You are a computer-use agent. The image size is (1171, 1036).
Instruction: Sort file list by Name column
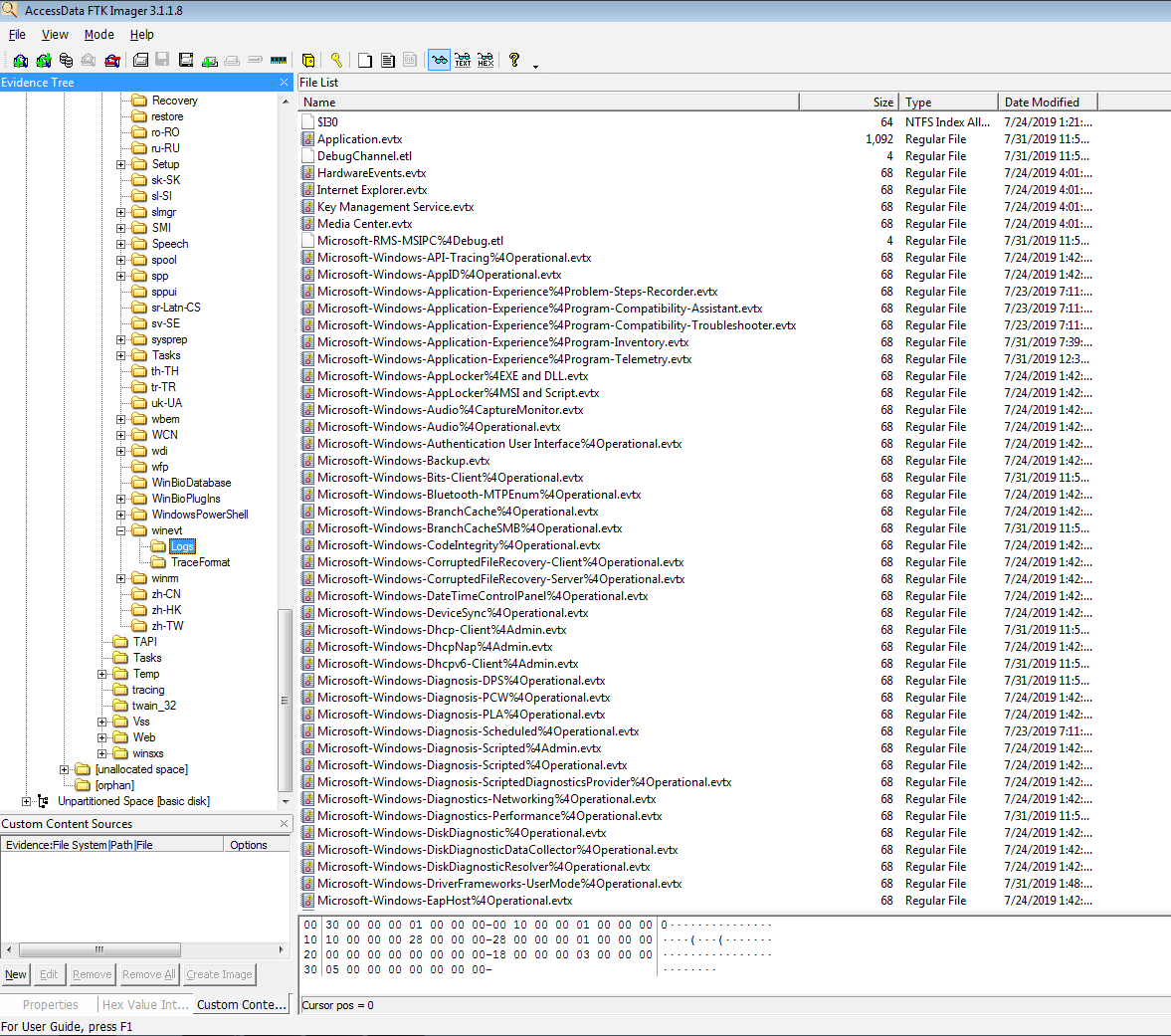pyautogui.click(x=549, y=103)
